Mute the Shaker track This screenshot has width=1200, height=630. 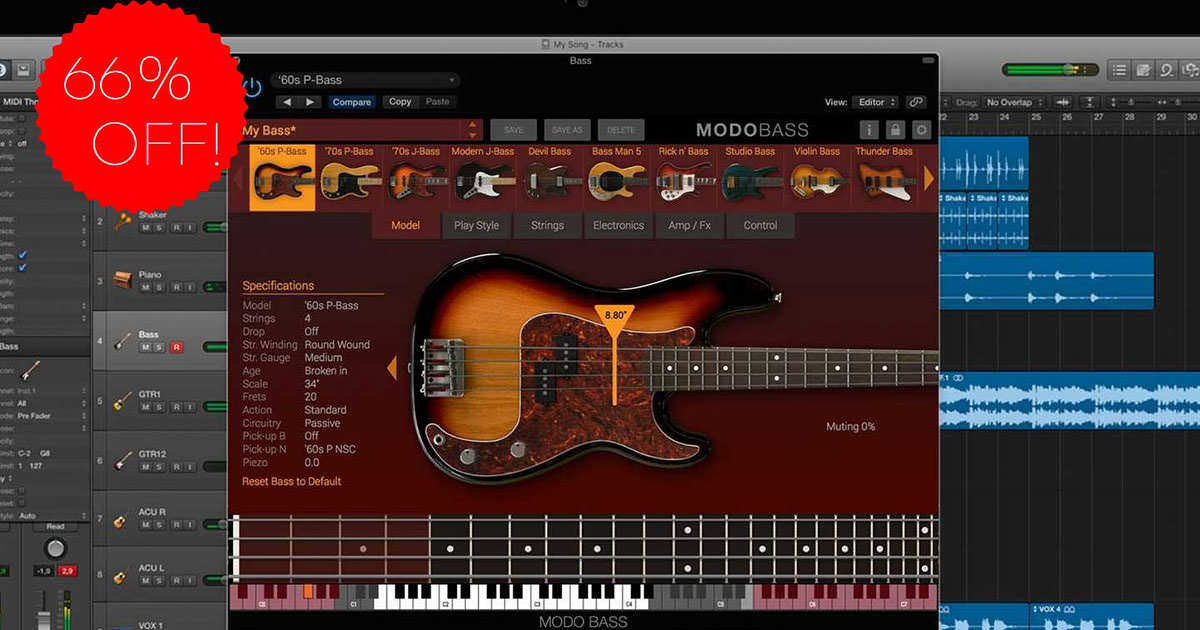(x=145, y=228)
